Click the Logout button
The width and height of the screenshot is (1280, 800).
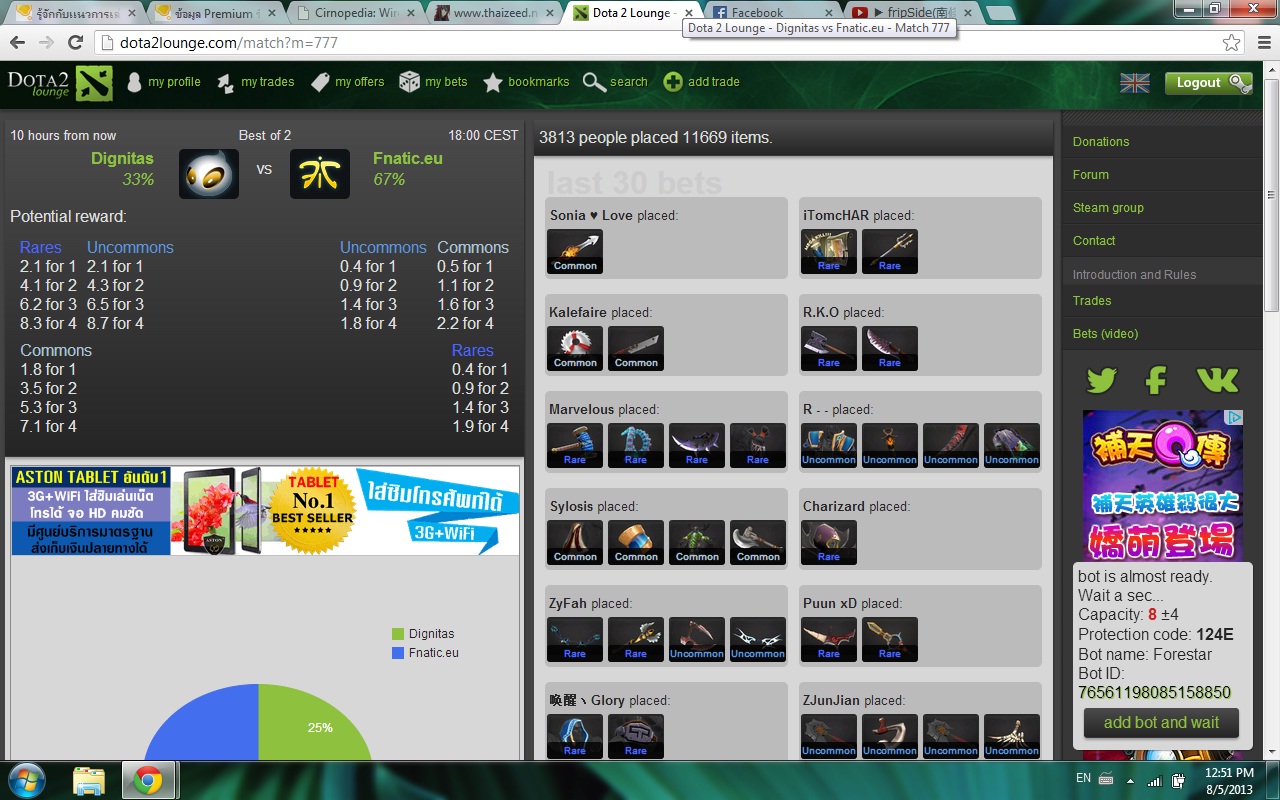click(1208, 83)
